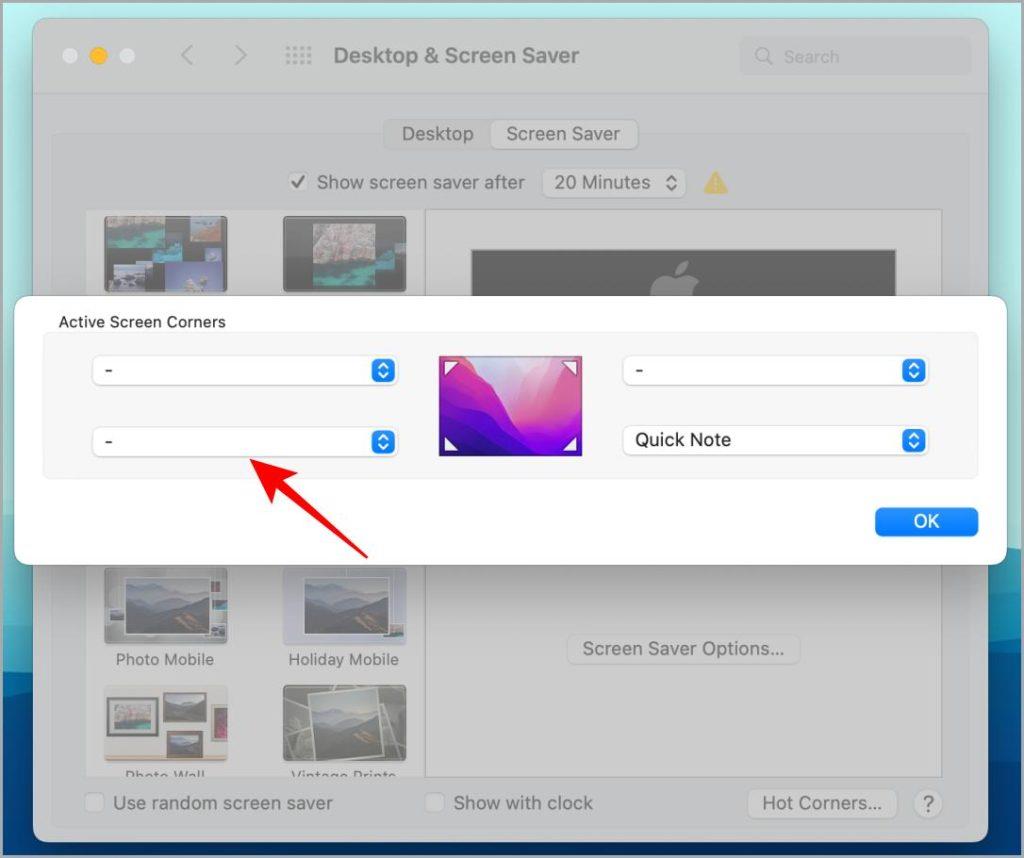Select the second screen saver thumbnail in top row

(x=344, y=254)
